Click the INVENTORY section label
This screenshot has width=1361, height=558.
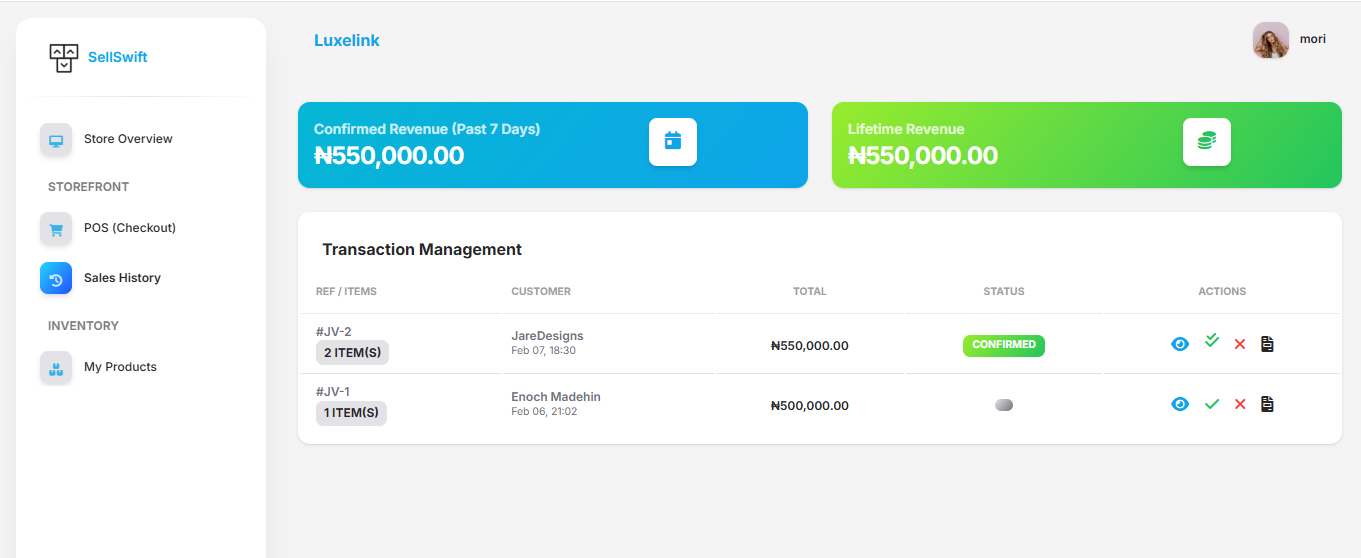83,326
